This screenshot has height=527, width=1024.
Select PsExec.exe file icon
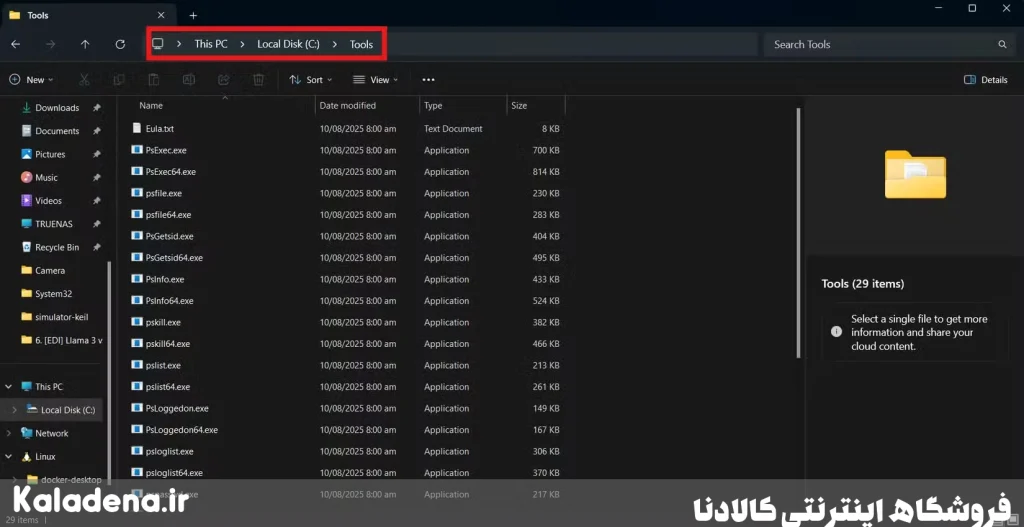pyautogui.click(x=136, y=150)
